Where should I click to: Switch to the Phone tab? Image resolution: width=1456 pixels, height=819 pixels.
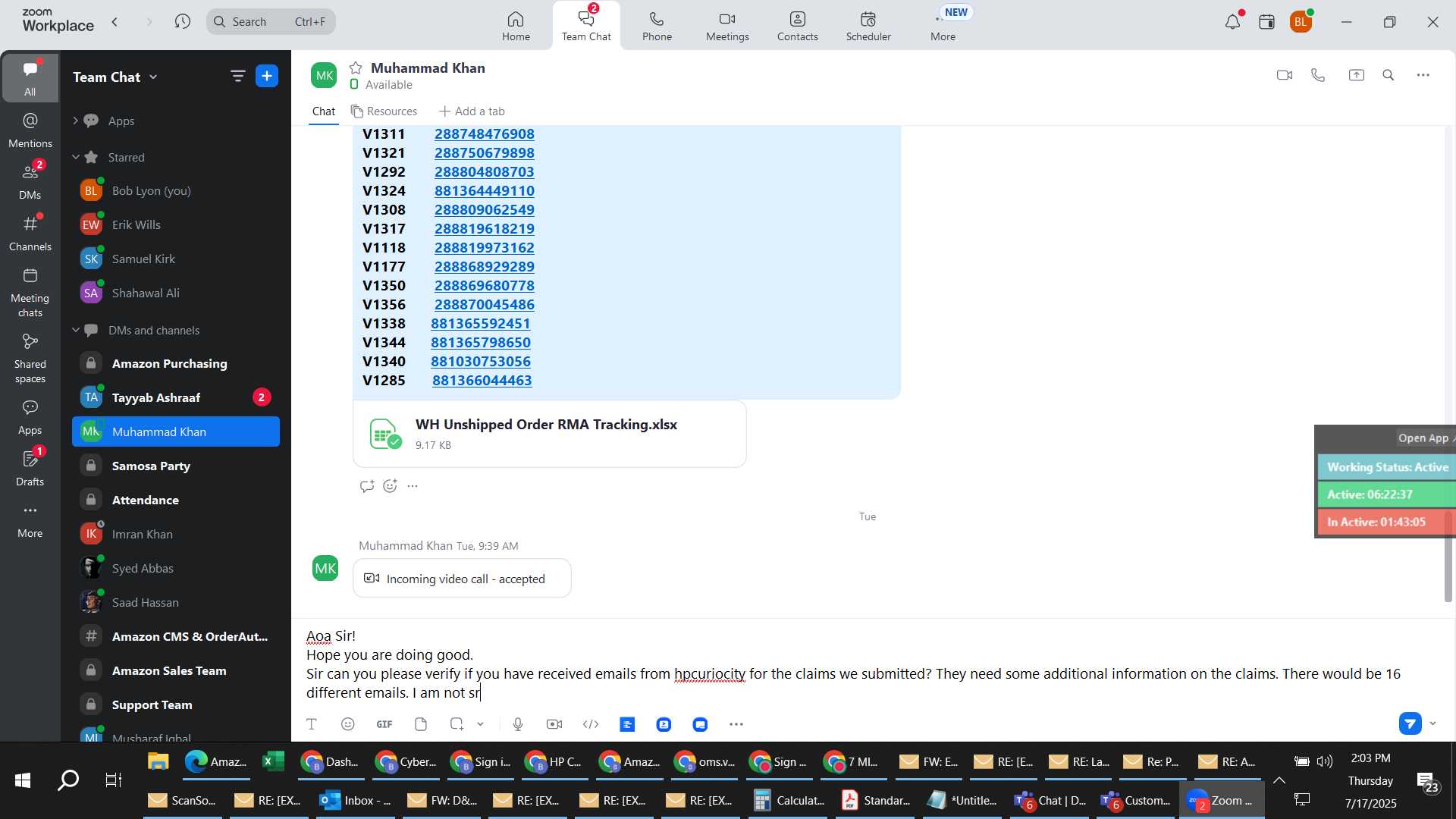pyautogui.click(x=657, y=26)
